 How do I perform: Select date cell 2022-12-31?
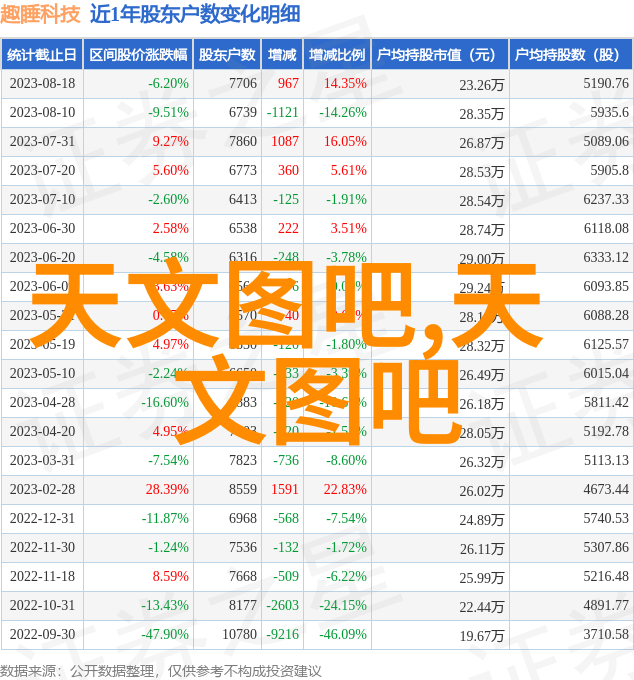tap(42, 519)
